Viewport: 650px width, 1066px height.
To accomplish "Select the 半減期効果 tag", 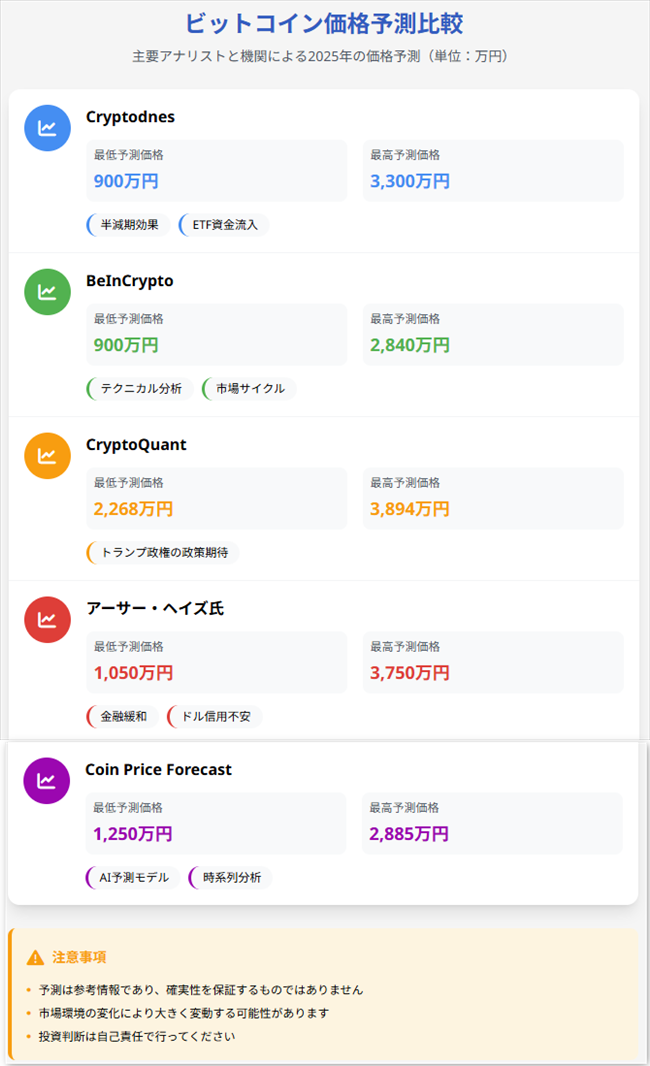I will point(128,225).
